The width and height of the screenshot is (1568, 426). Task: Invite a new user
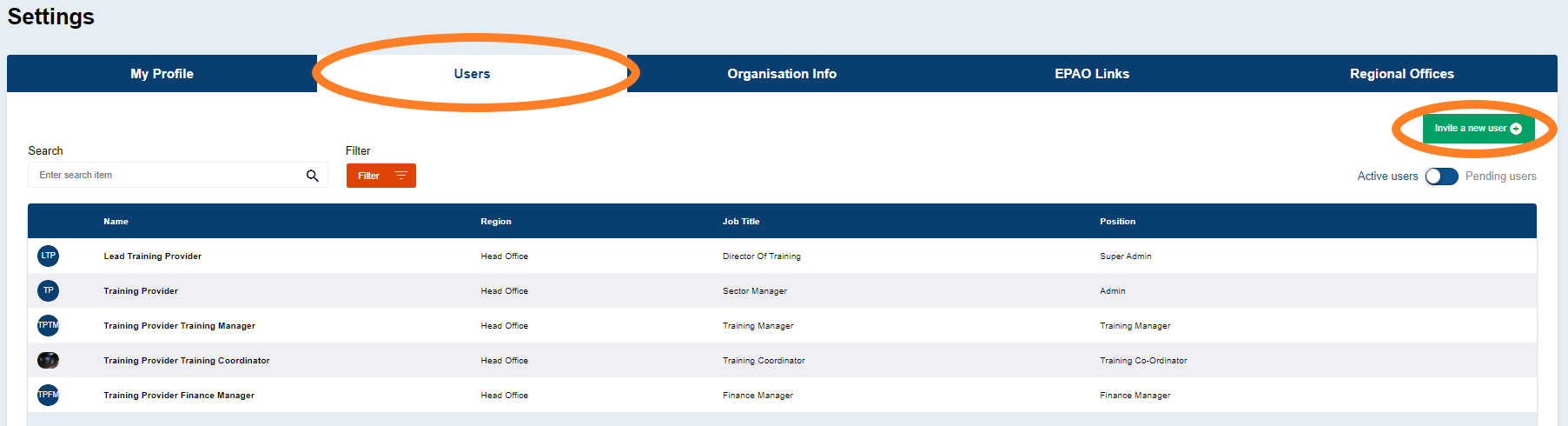pos(1479,129)
